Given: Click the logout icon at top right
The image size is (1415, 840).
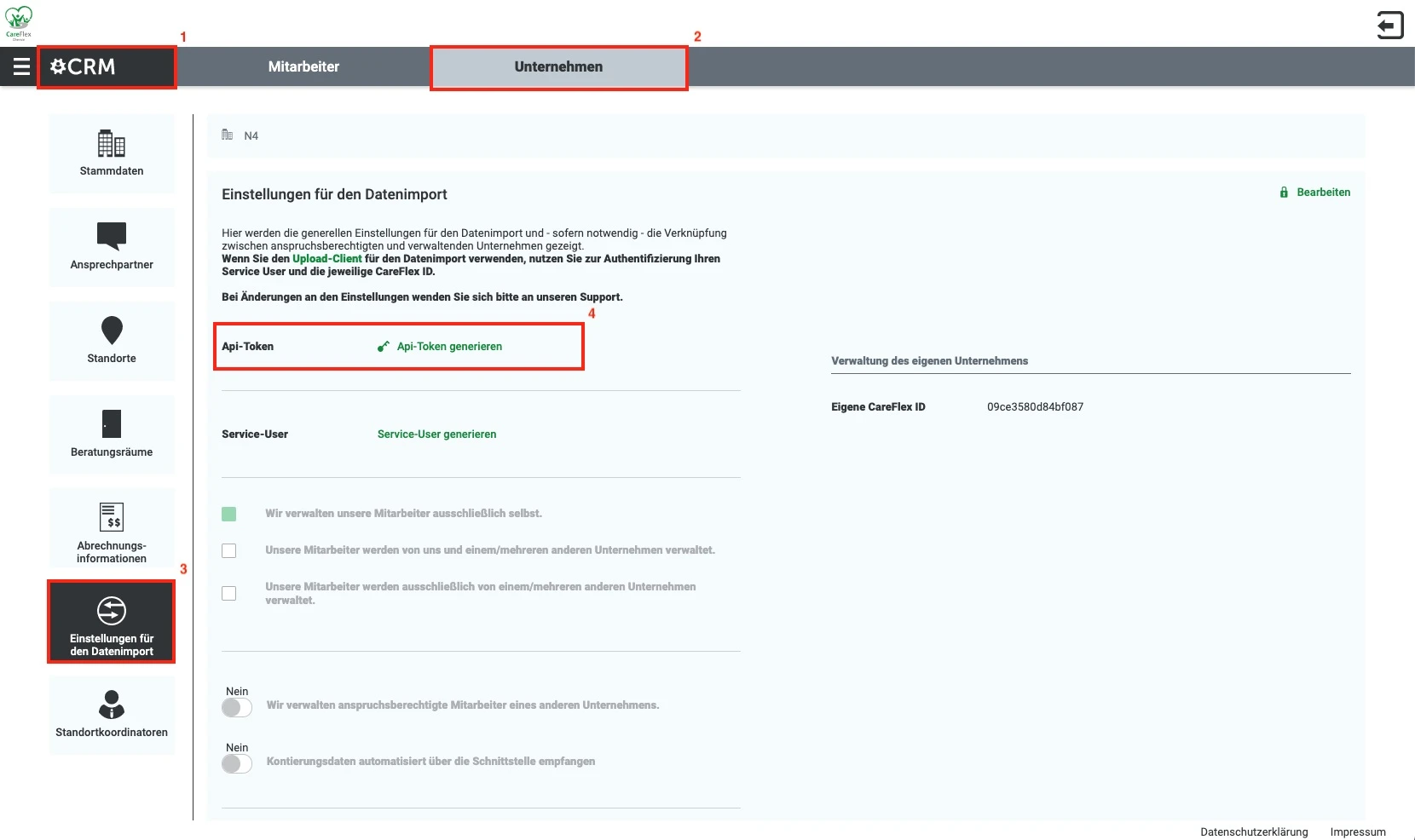Looking at the screenshot, I should [x=1390, y=26].
